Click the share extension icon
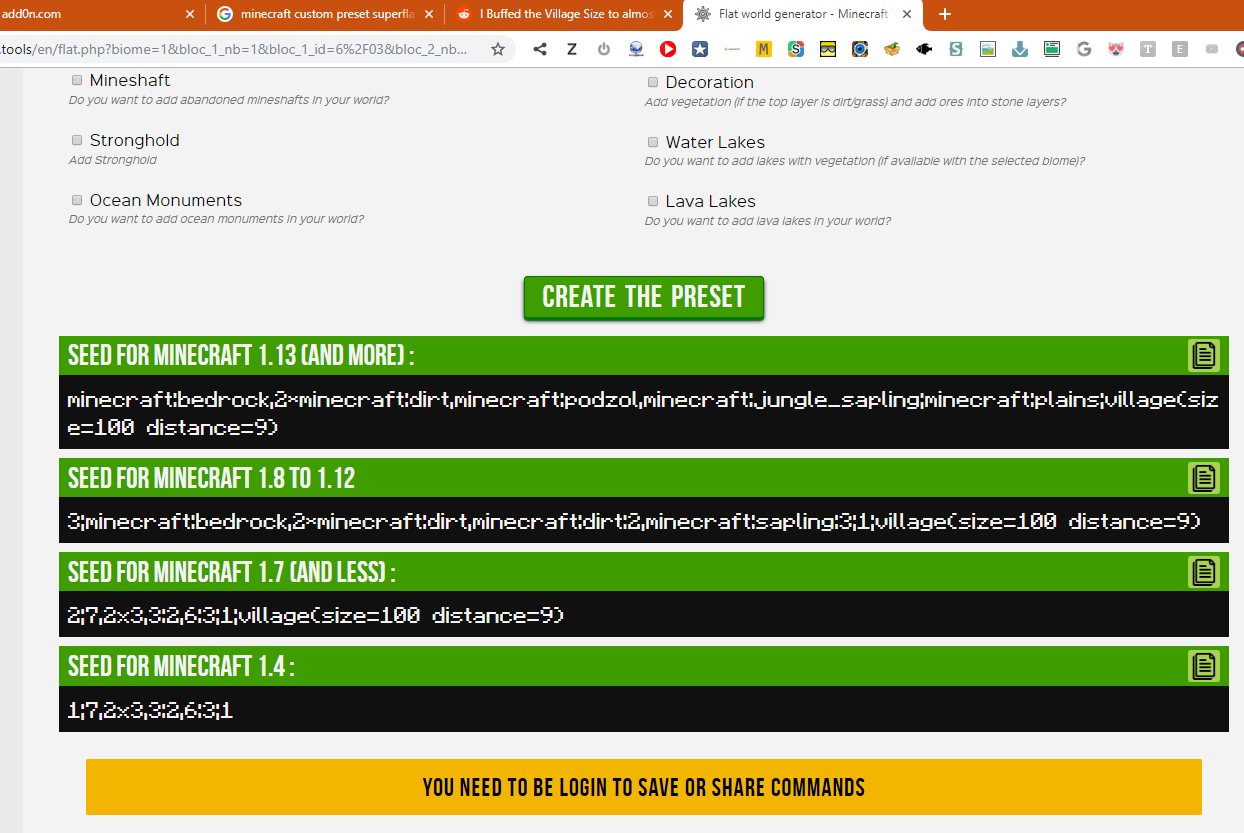This screenshot has height=833, width=1244. coord(540,49)
